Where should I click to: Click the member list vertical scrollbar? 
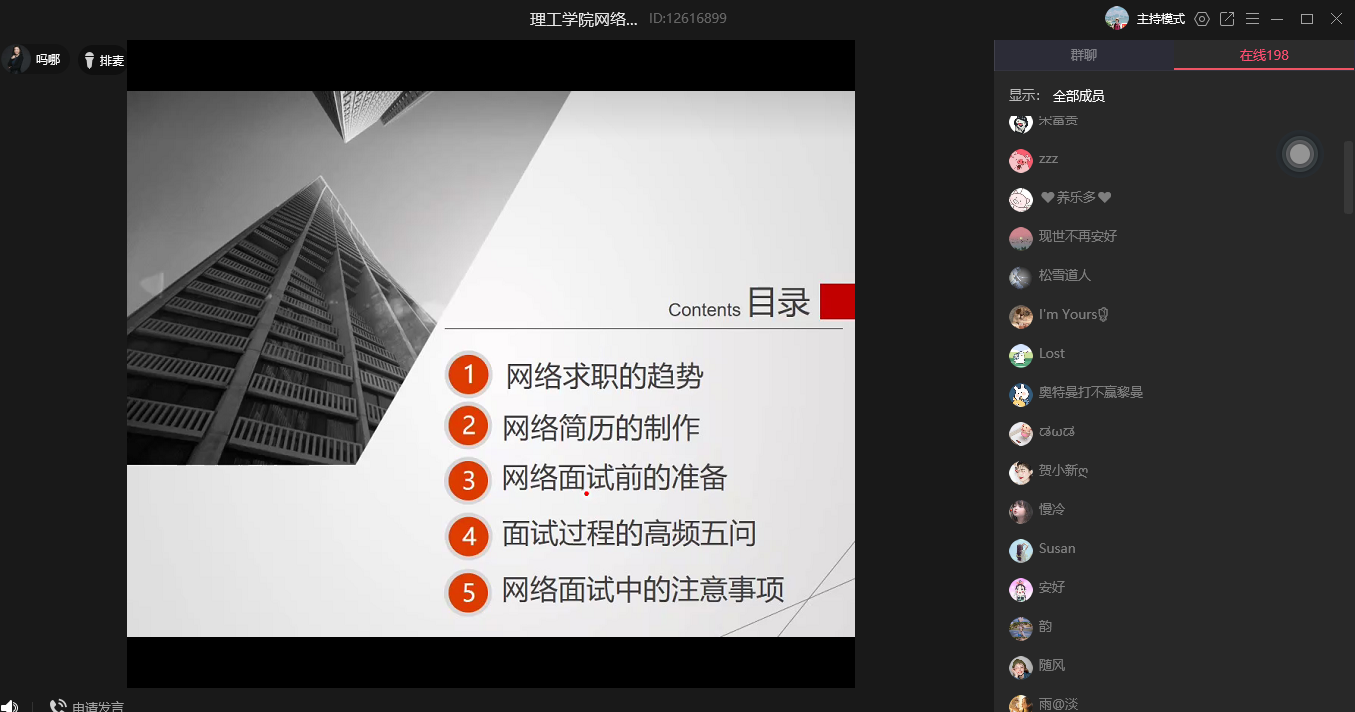(1348, 177)
